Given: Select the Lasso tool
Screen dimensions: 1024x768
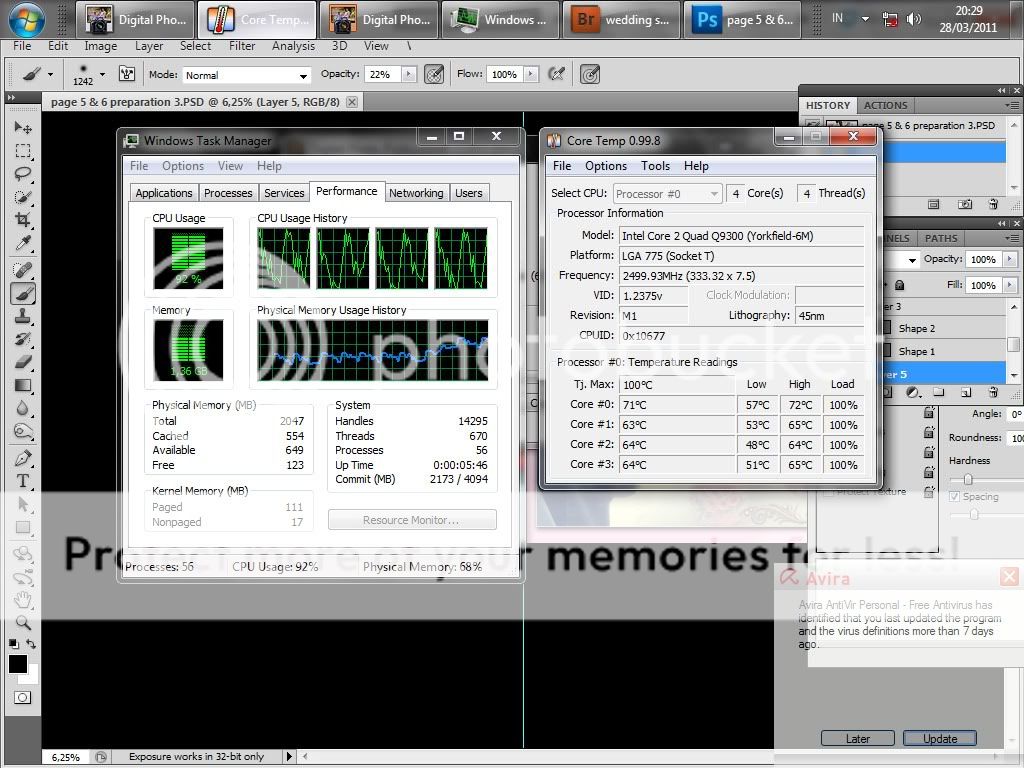Looking at the screenshot, I should tap(23, 174).
